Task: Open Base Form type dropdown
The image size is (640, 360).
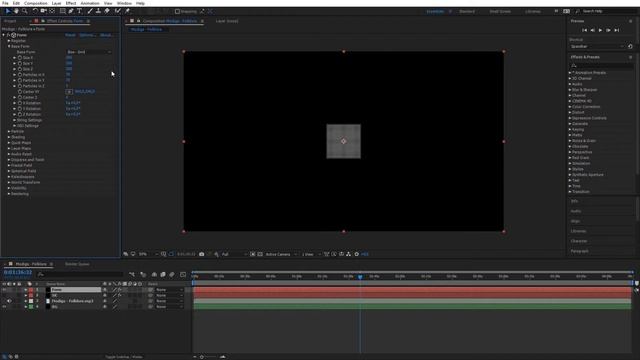Action: [x=89, y=52]
